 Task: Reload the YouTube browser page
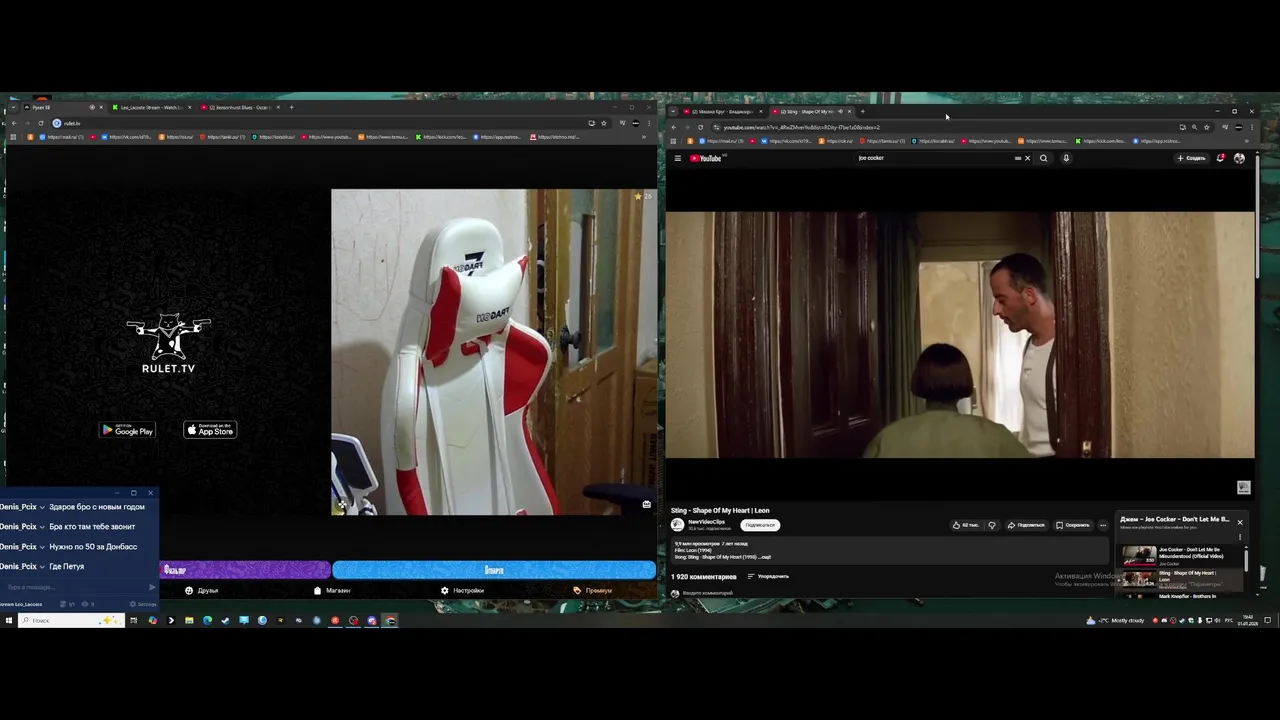tap(700, 127)
